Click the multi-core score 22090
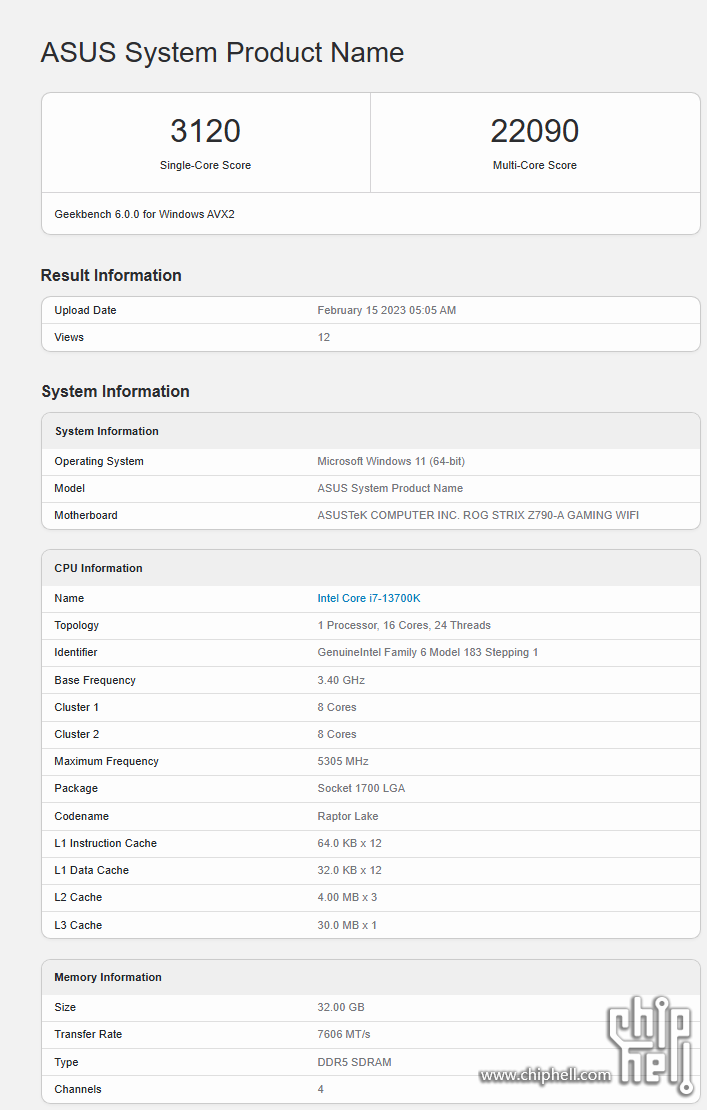Screen dimensions: 707x1110 click(x=534, y=131)
